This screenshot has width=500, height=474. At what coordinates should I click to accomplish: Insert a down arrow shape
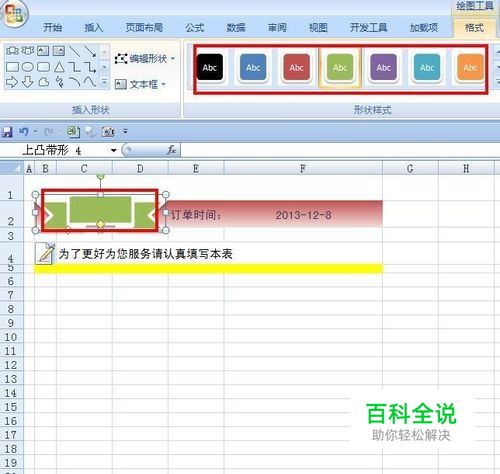click(28, 82)
